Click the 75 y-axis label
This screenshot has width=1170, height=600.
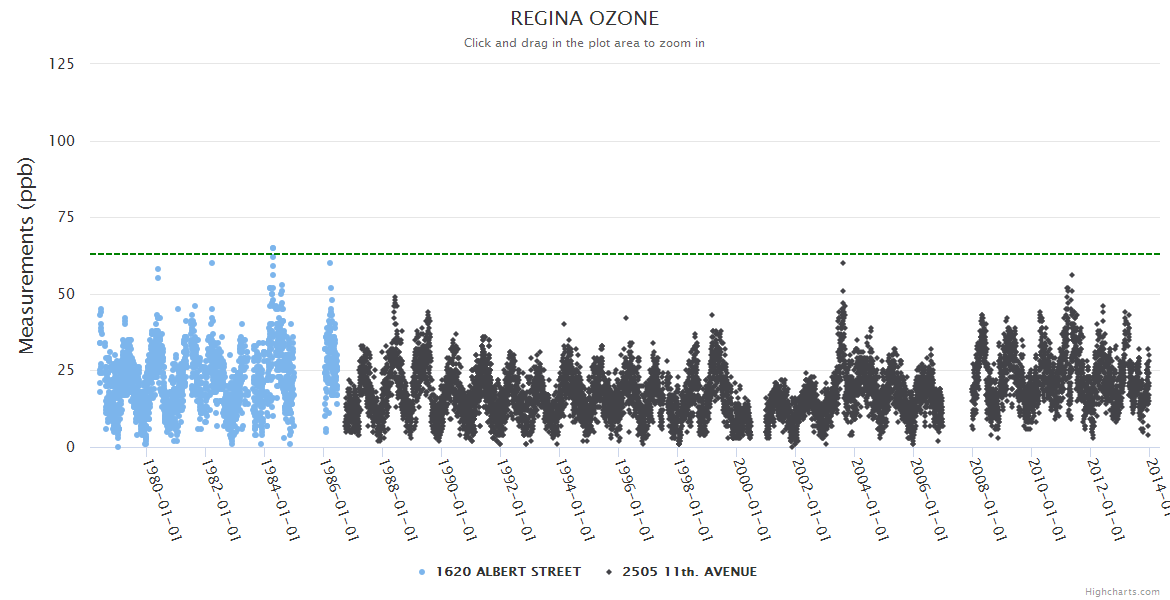[65, 217]
